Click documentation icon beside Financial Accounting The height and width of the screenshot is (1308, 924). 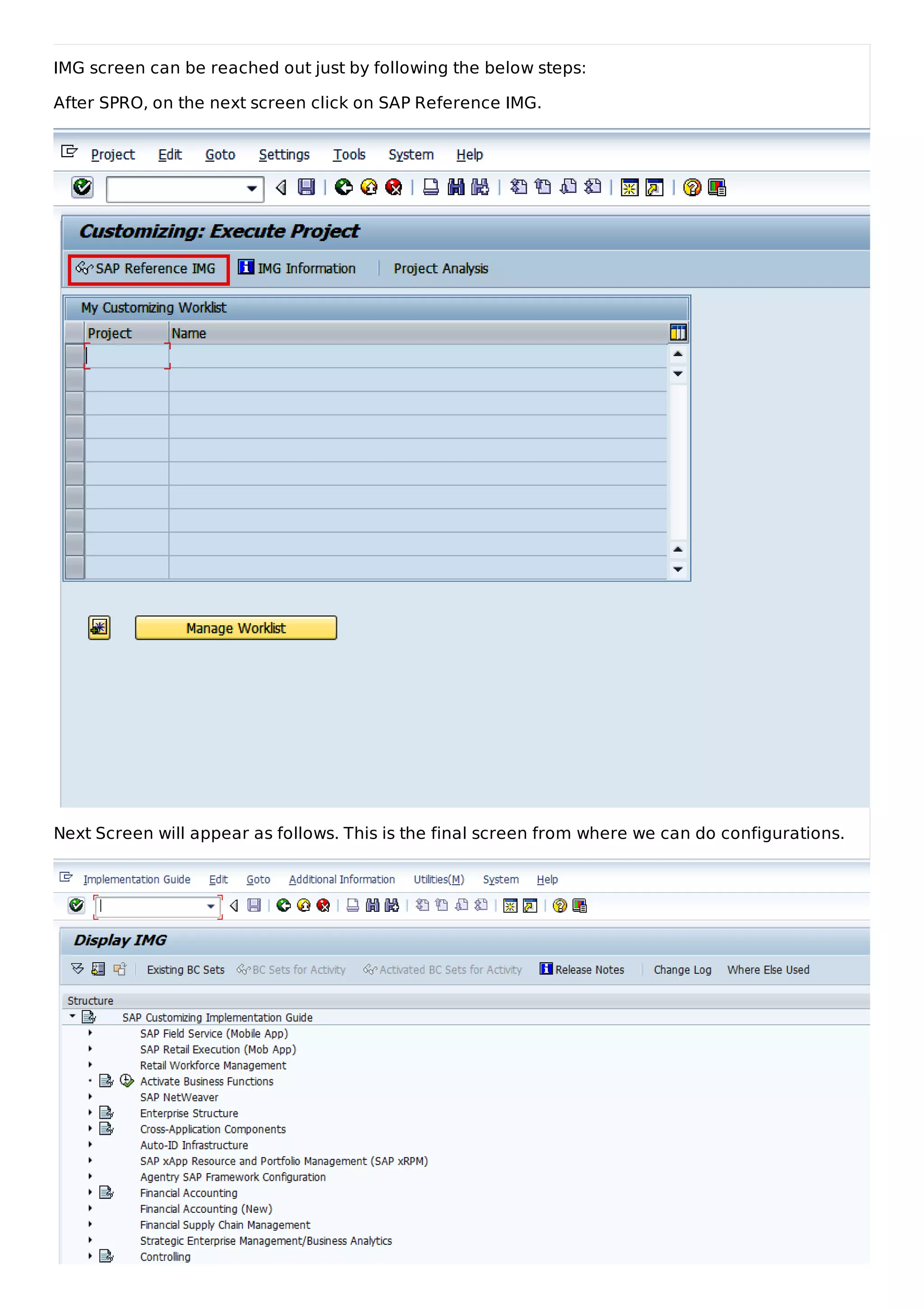coord(106,1192)
